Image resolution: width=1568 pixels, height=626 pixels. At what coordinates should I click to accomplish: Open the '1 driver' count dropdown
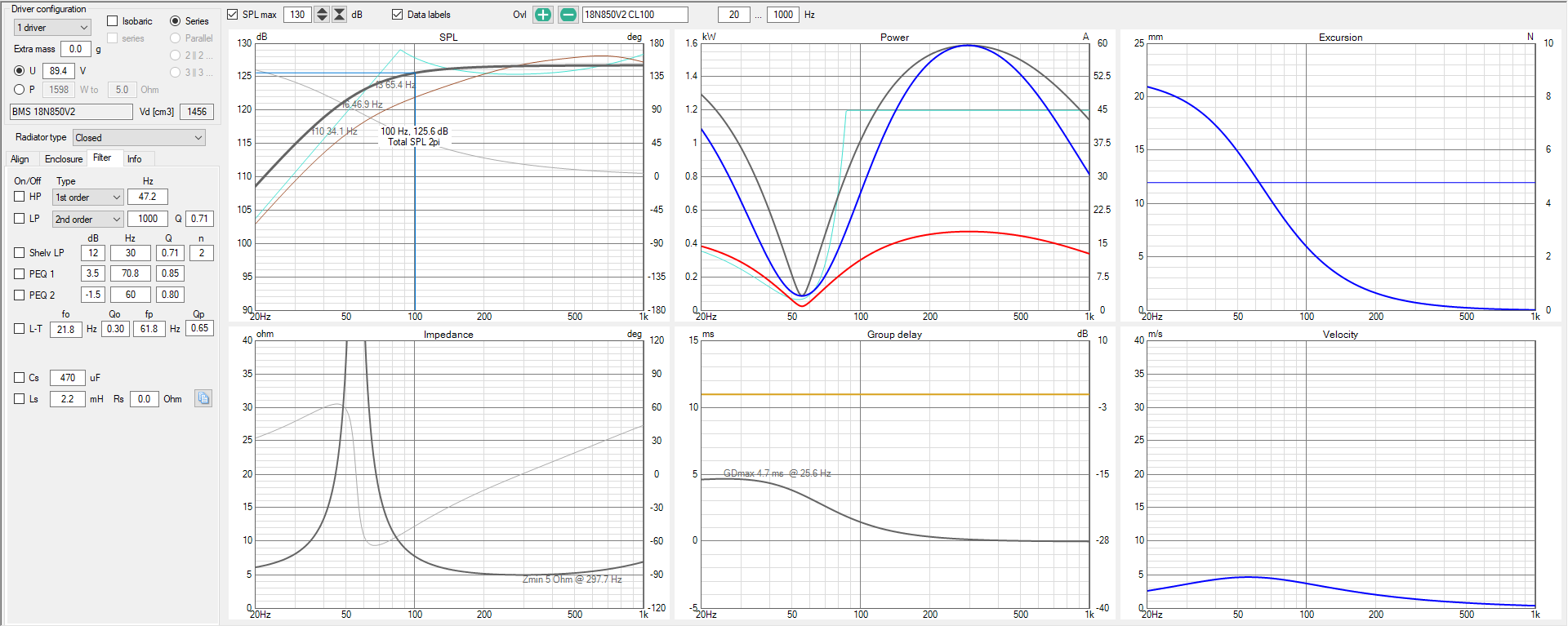pos(52,28)
